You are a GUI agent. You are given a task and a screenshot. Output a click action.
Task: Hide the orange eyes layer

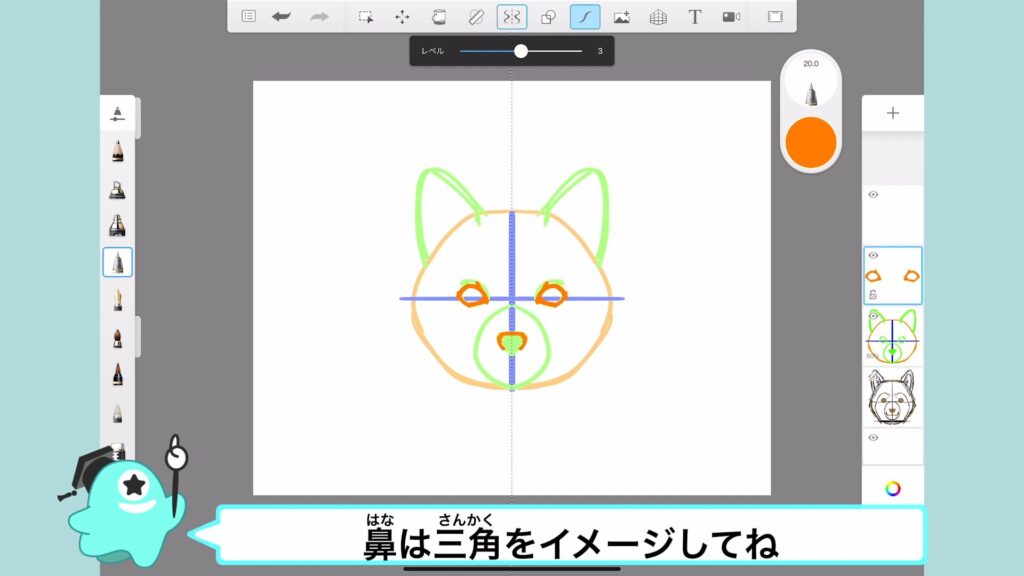tap(873, 256)
